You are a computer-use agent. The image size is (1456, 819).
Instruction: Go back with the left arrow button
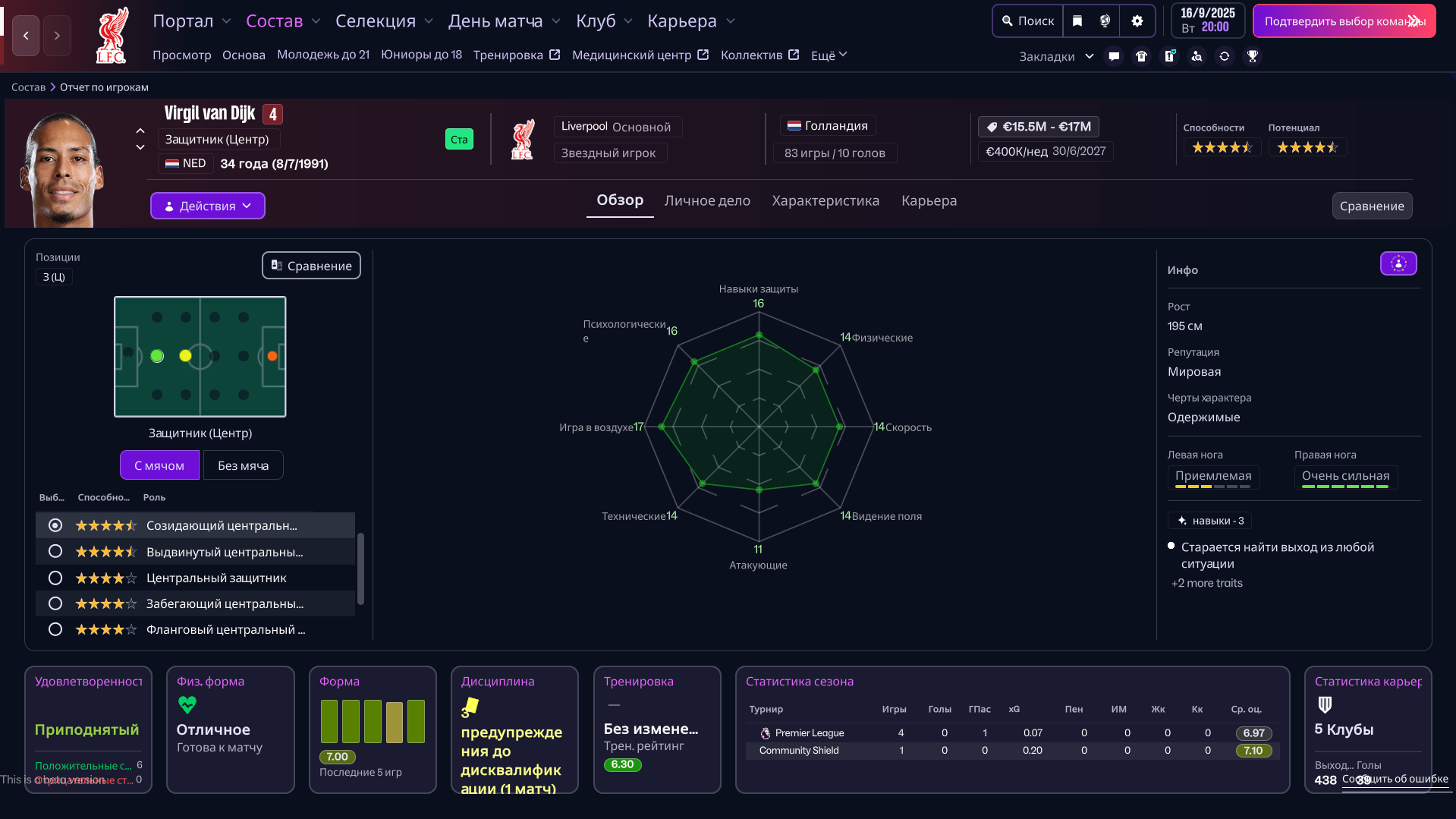point(26,35)
